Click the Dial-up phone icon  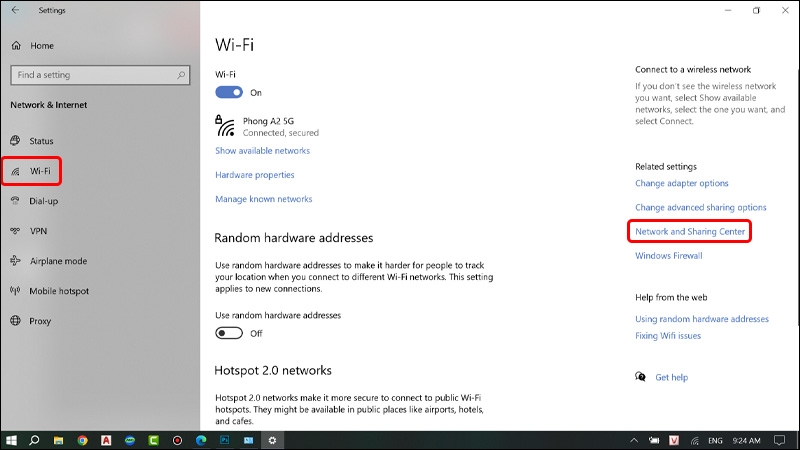[x=15, y=201]
